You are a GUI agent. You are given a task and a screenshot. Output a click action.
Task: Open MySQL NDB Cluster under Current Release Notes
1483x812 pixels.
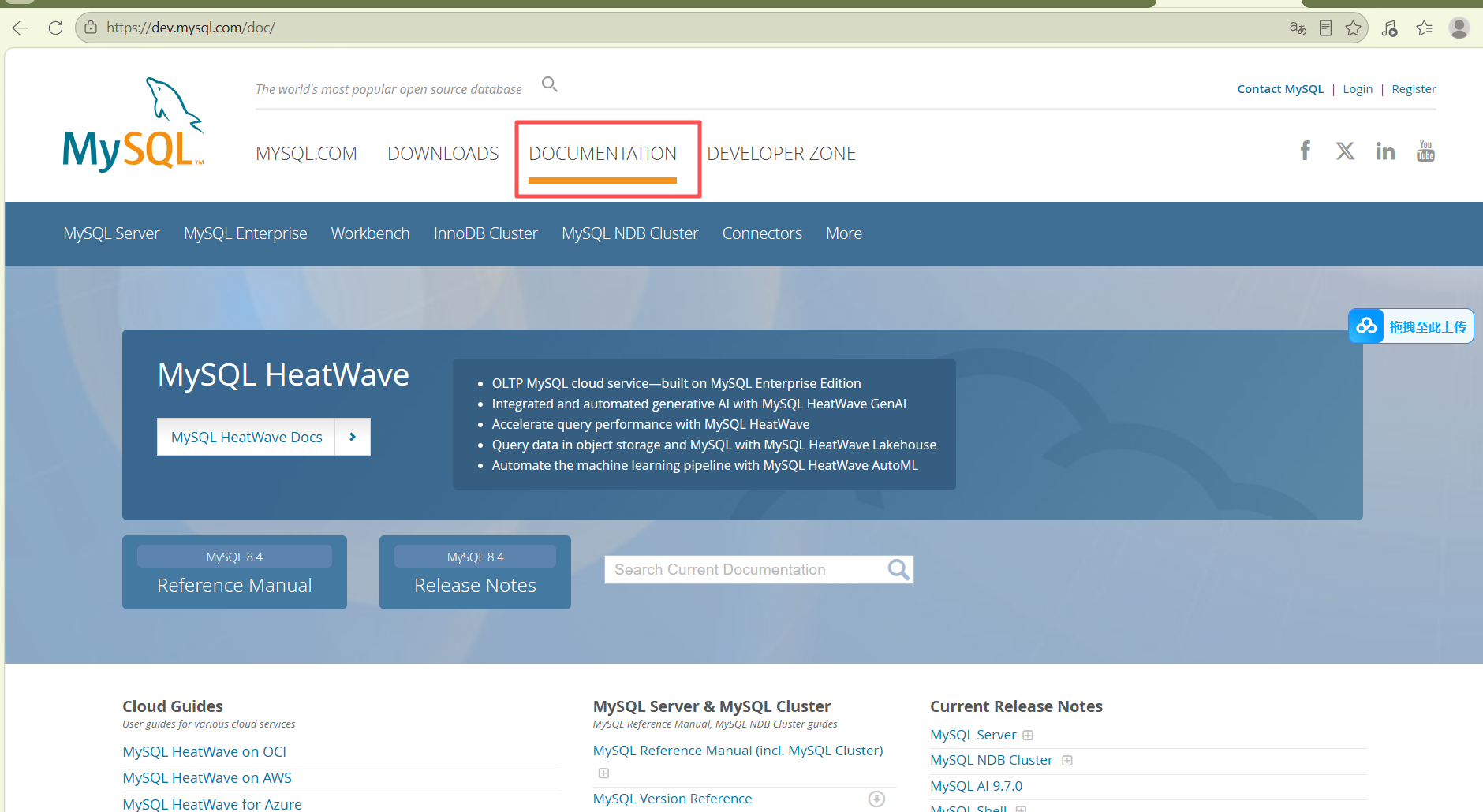coord(992,760)
